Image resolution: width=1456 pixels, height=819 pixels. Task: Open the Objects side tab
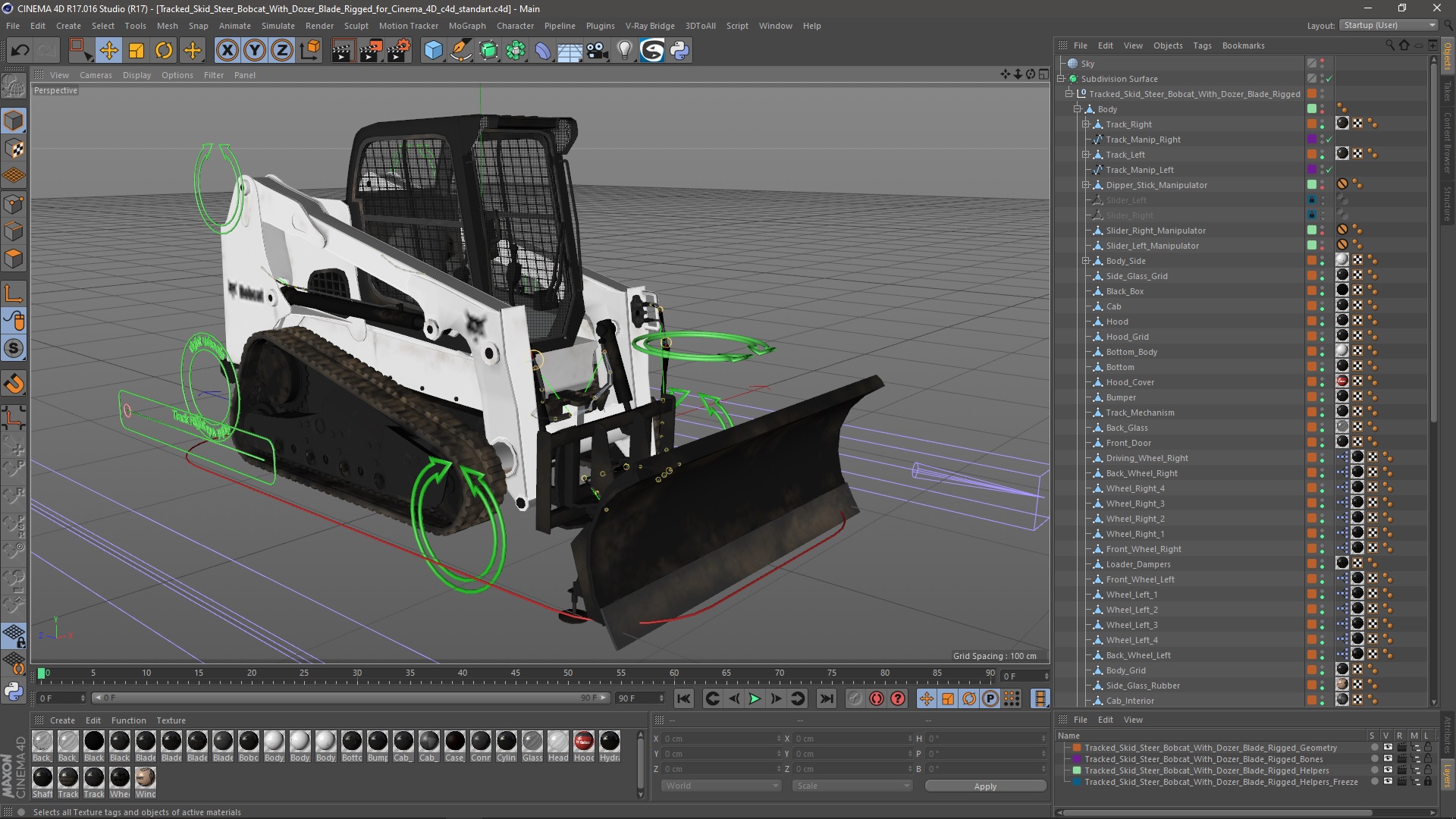1448,58
